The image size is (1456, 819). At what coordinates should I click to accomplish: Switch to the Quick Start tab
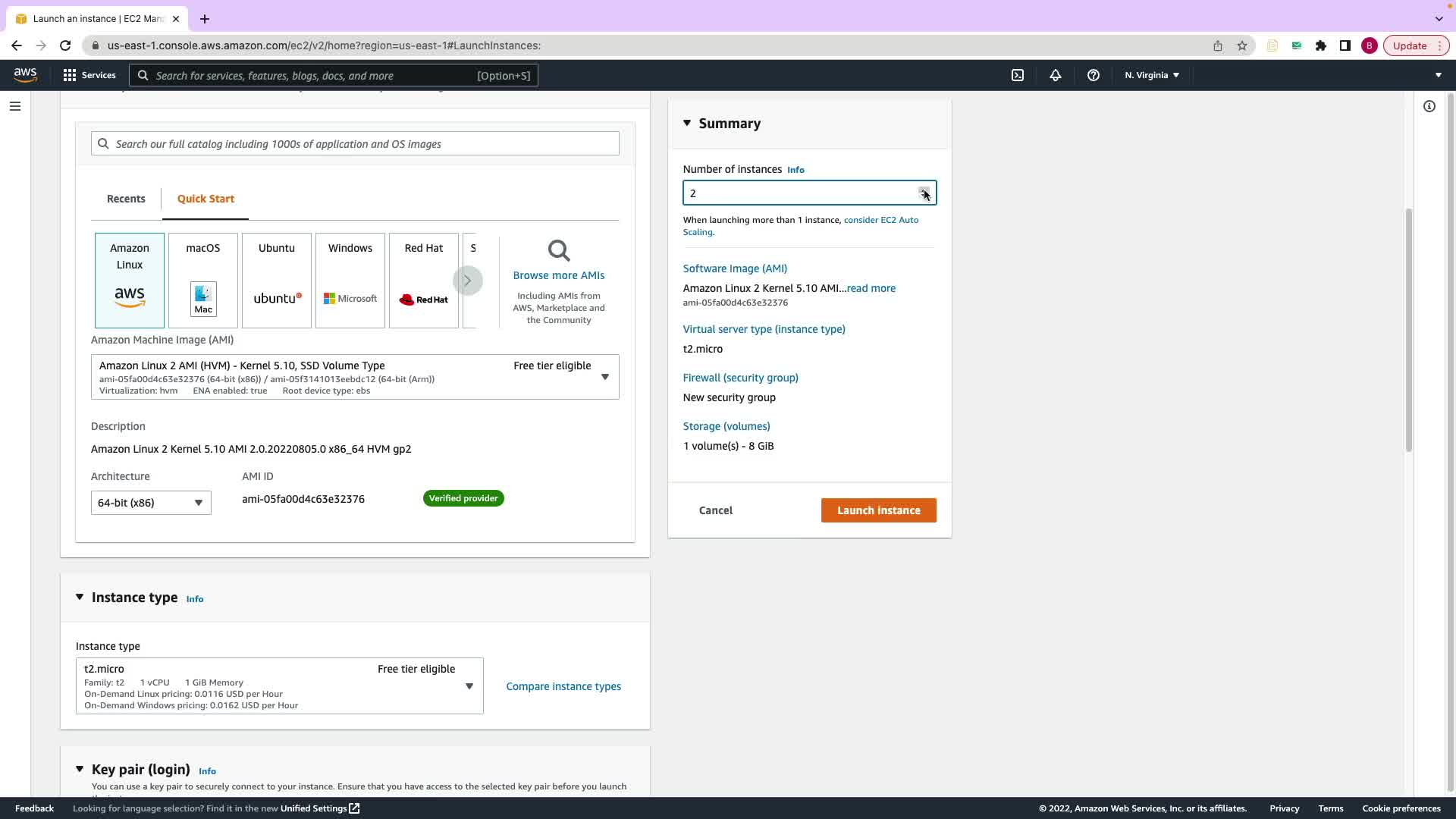click(x=206, y=199)
